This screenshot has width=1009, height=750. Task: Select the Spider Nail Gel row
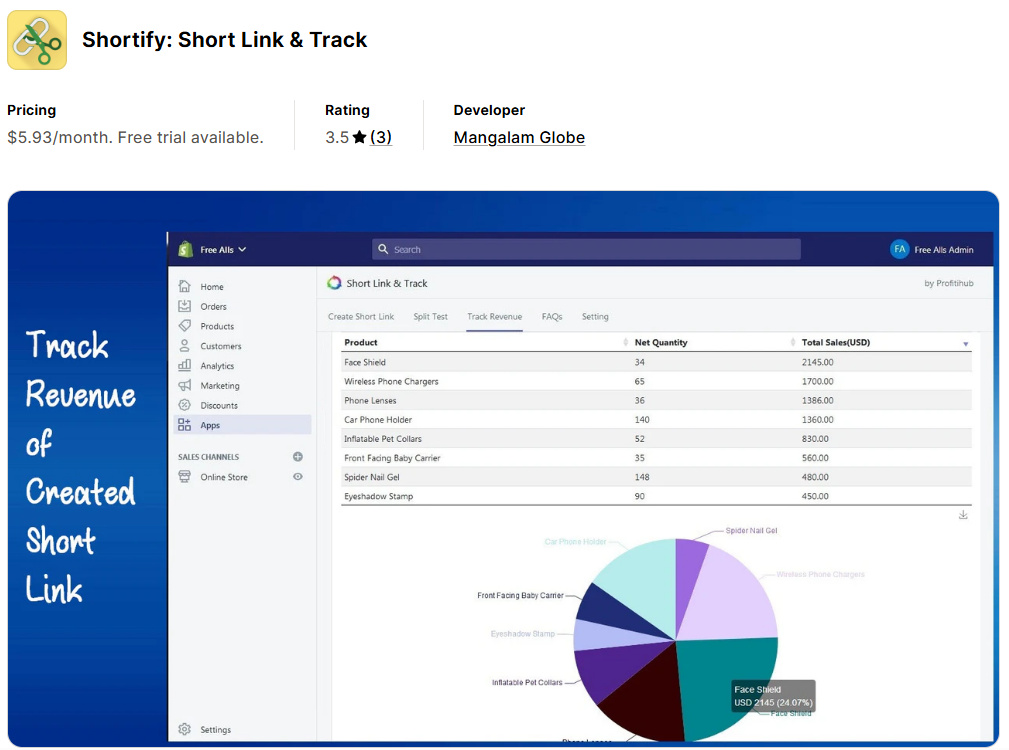(656, 477)
